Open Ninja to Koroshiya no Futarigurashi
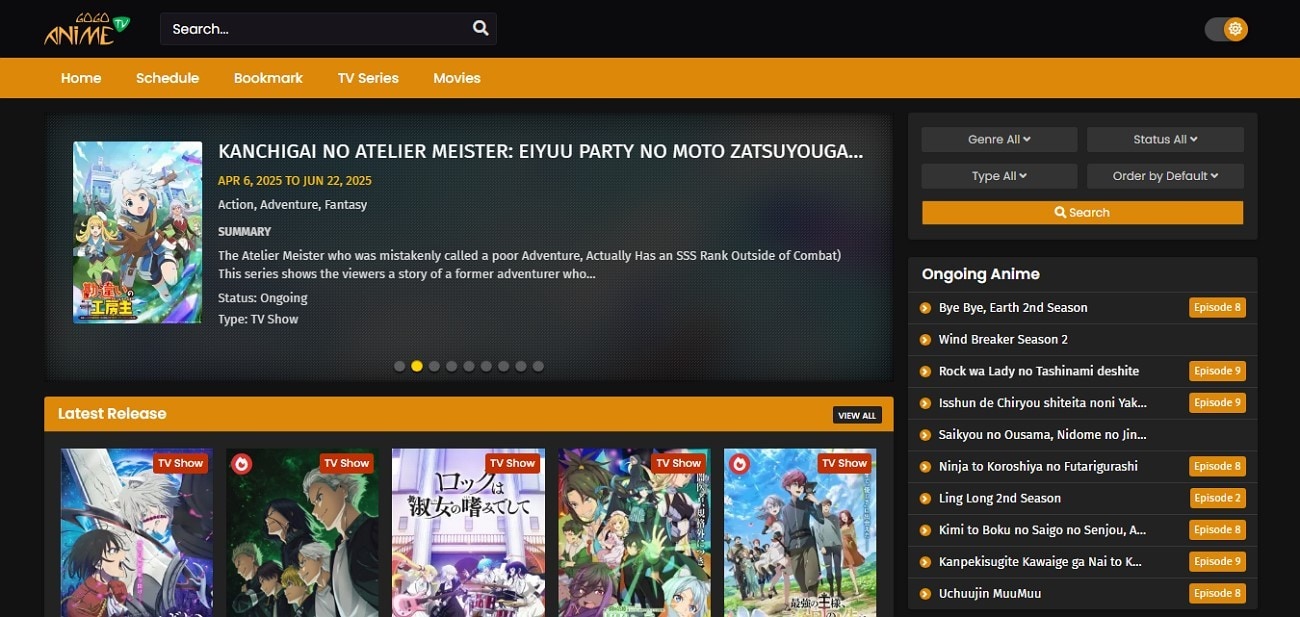This screenshot has height=617, width=1300. (x=1038, y=466)
